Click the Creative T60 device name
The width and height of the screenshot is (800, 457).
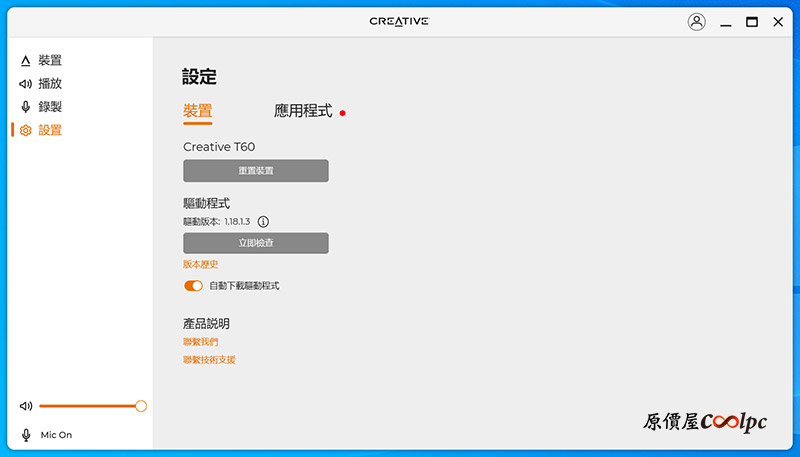(219, 147)
